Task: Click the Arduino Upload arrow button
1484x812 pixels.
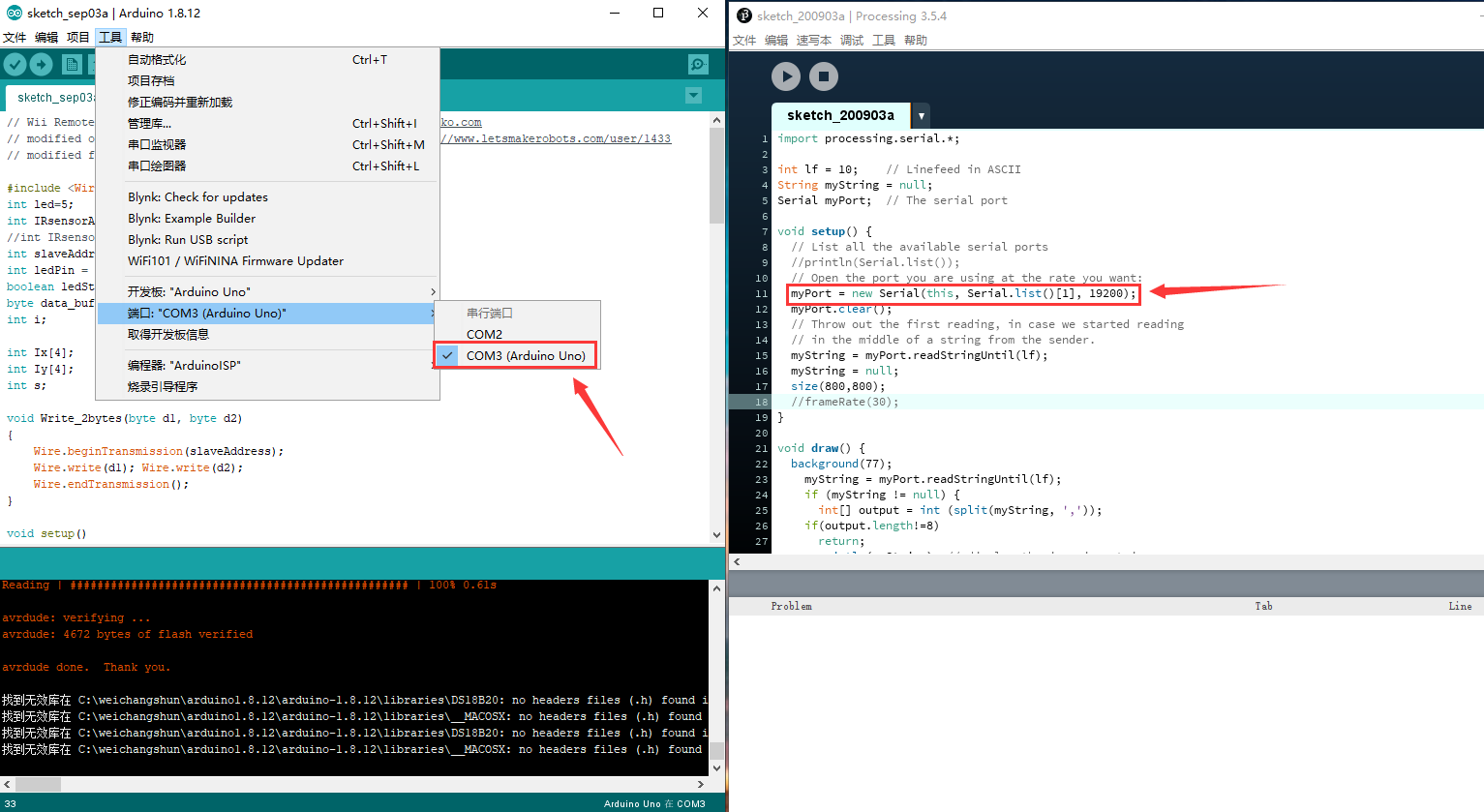Action: [42, 64]
